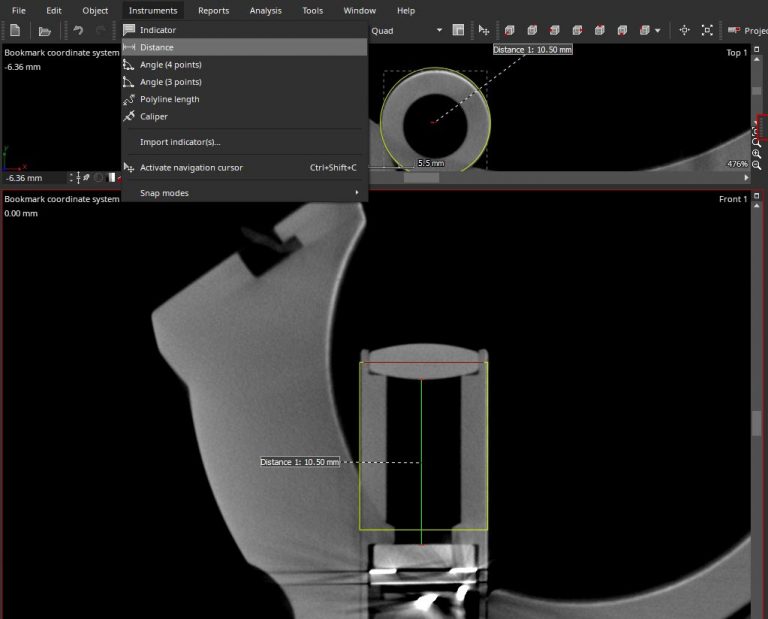Click the window layout icon beside Quad
The image size is (768, 619).
[x=458, y=30]
